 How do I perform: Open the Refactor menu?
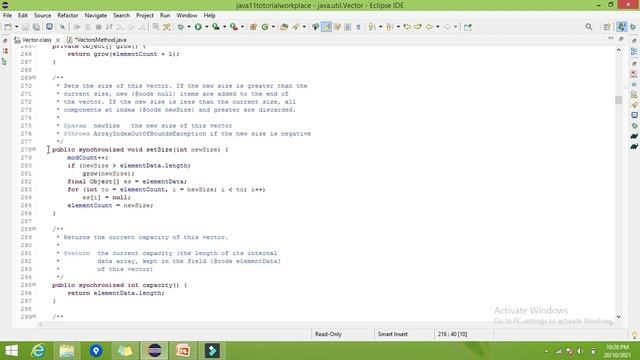pyautogui.click(x=68, y=16)
